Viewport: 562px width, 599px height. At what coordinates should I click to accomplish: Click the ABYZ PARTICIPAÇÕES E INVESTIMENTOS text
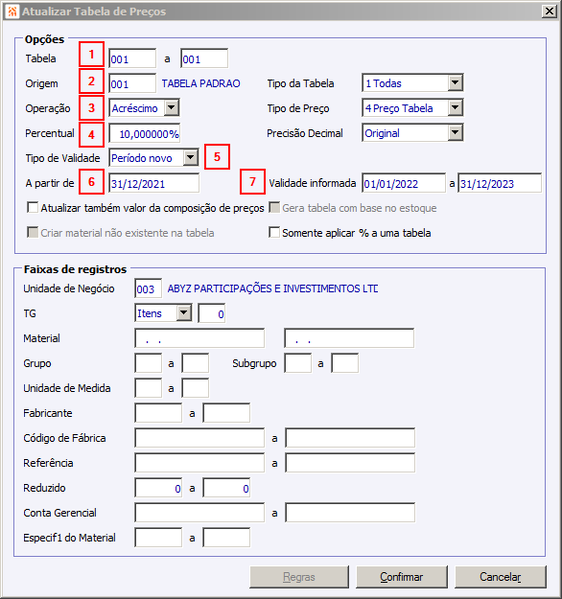273,288
